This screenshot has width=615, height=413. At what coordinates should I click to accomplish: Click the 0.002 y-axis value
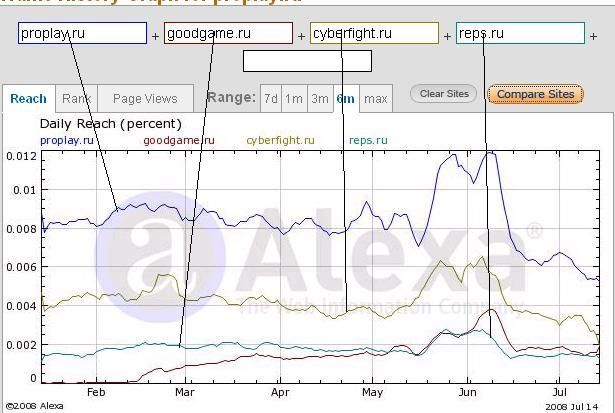(x=22, y=345)
